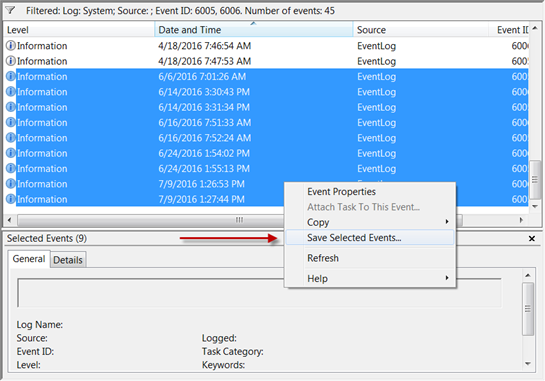Select the 6/14/2016 3:31:34 PM date cell
The width and height of the screenshot is (545, 381).
click(x=204, y=107)
